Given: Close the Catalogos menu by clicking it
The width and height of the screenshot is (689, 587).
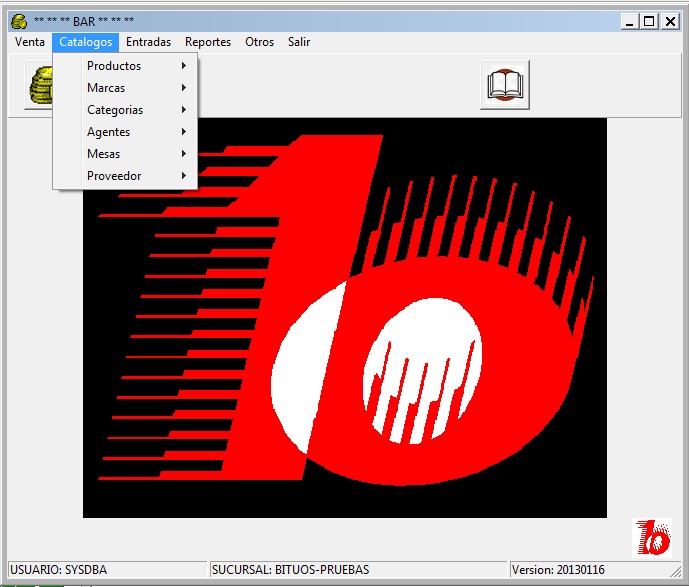Looking at the screenshot, I should [86, 42].
